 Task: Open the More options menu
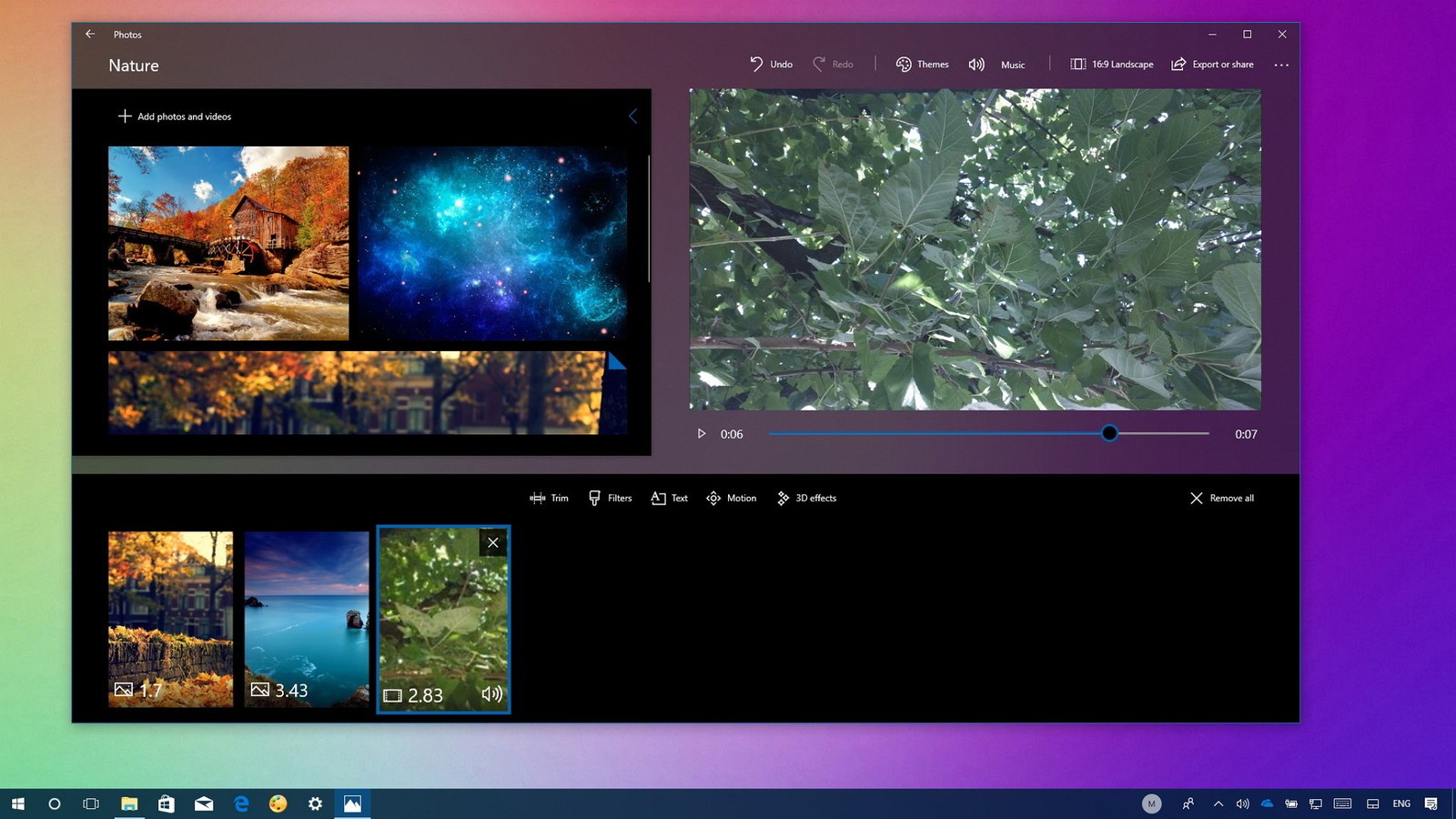(1282, 64)
